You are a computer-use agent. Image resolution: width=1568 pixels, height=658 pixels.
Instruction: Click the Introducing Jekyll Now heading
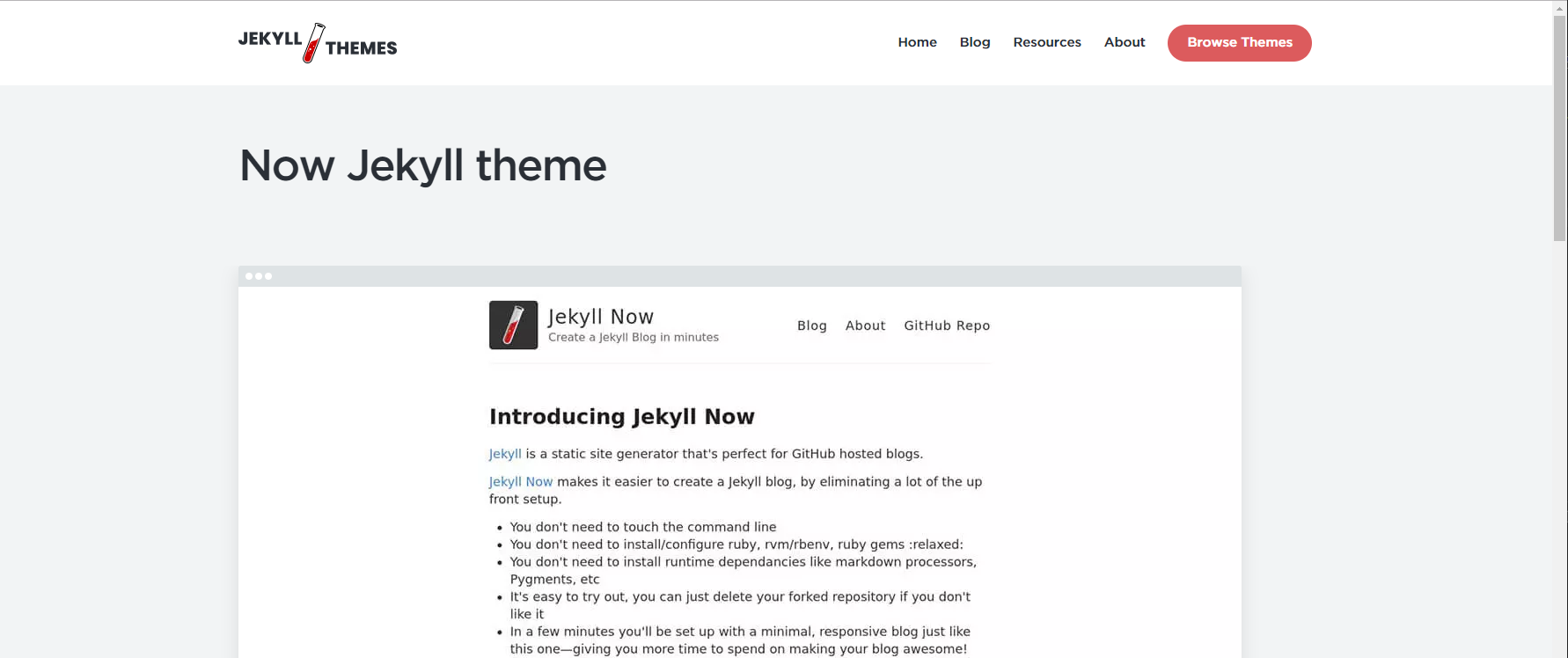[x=622, y=416]
